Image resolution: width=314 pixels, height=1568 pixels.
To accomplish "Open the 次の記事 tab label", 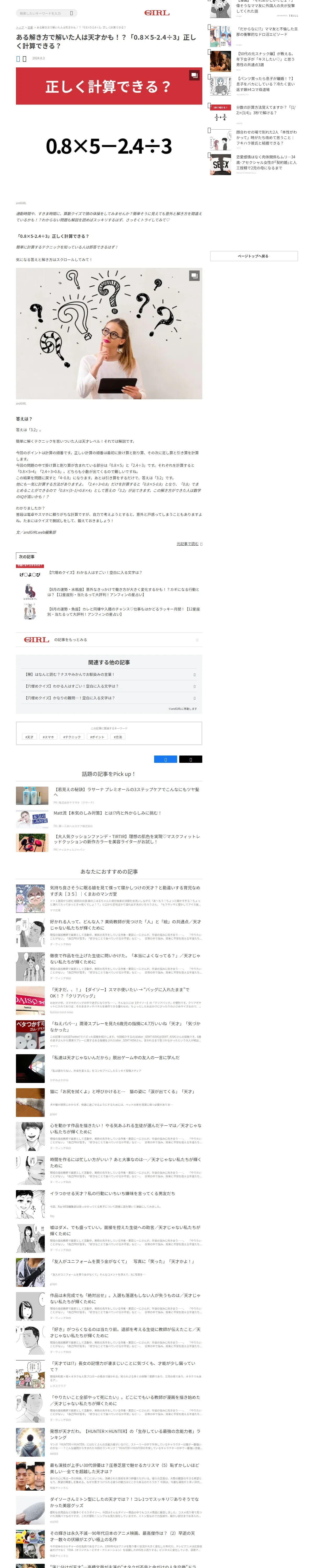I will pos(26,556).
